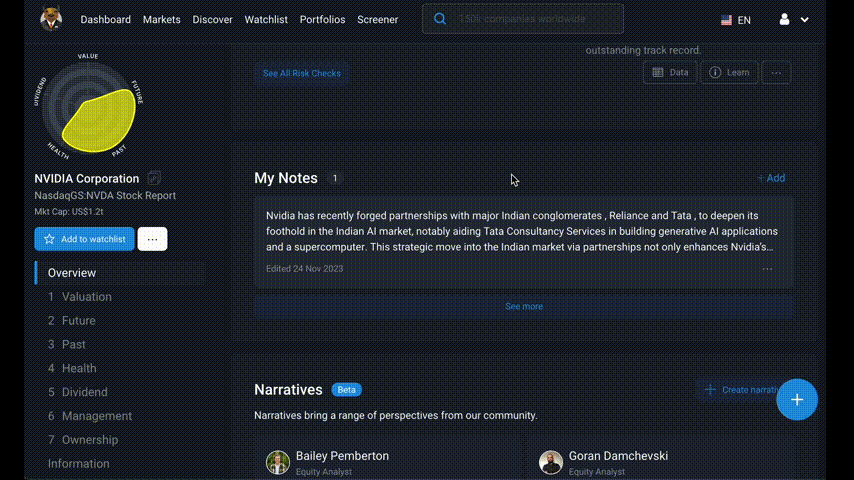The height and width of the screenshot is (480, 854).
Task: Click Create narrative button
Action: point(741,390)
